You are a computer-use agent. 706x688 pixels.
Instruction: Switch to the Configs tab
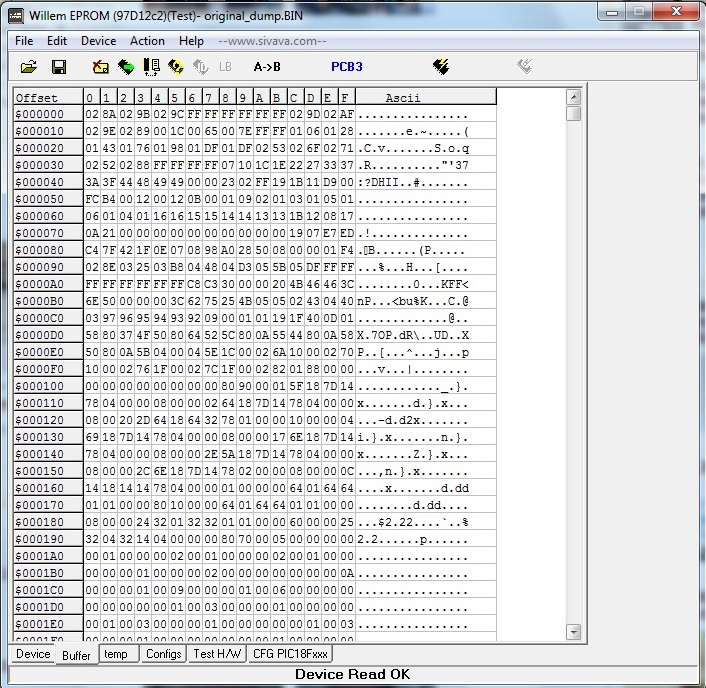(162, 654)
